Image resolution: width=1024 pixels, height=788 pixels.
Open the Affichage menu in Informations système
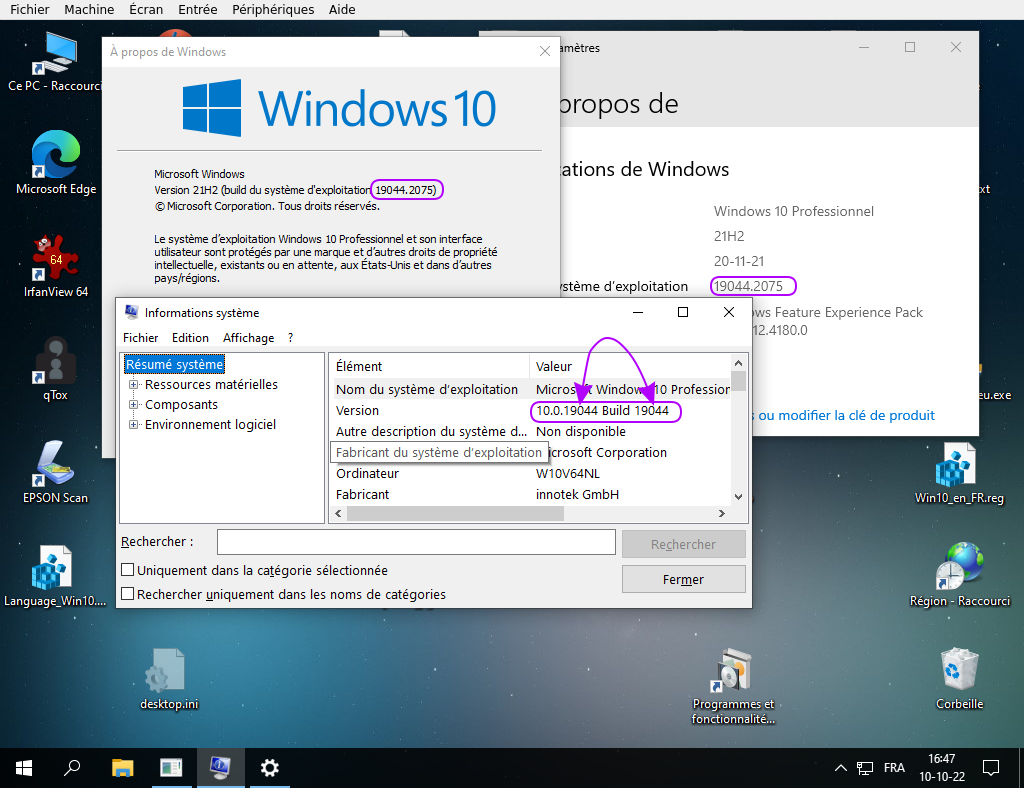click(x=248, y=338)
